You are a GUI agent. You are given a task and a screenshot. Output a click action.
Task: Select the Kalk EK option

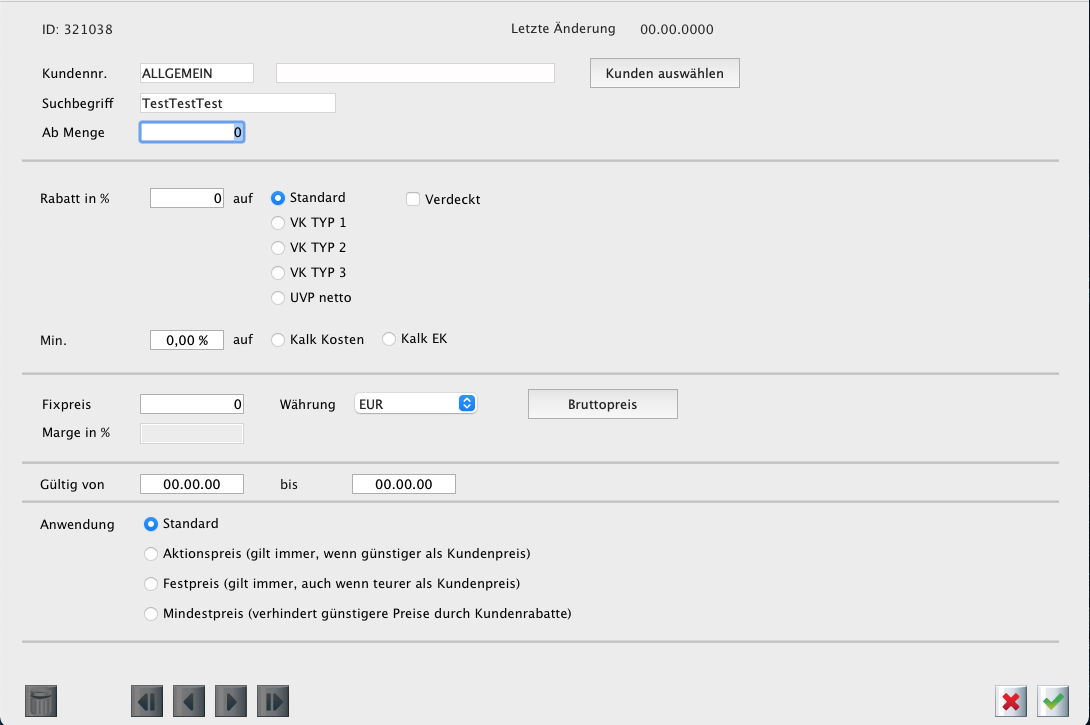[x=390, y=340]
